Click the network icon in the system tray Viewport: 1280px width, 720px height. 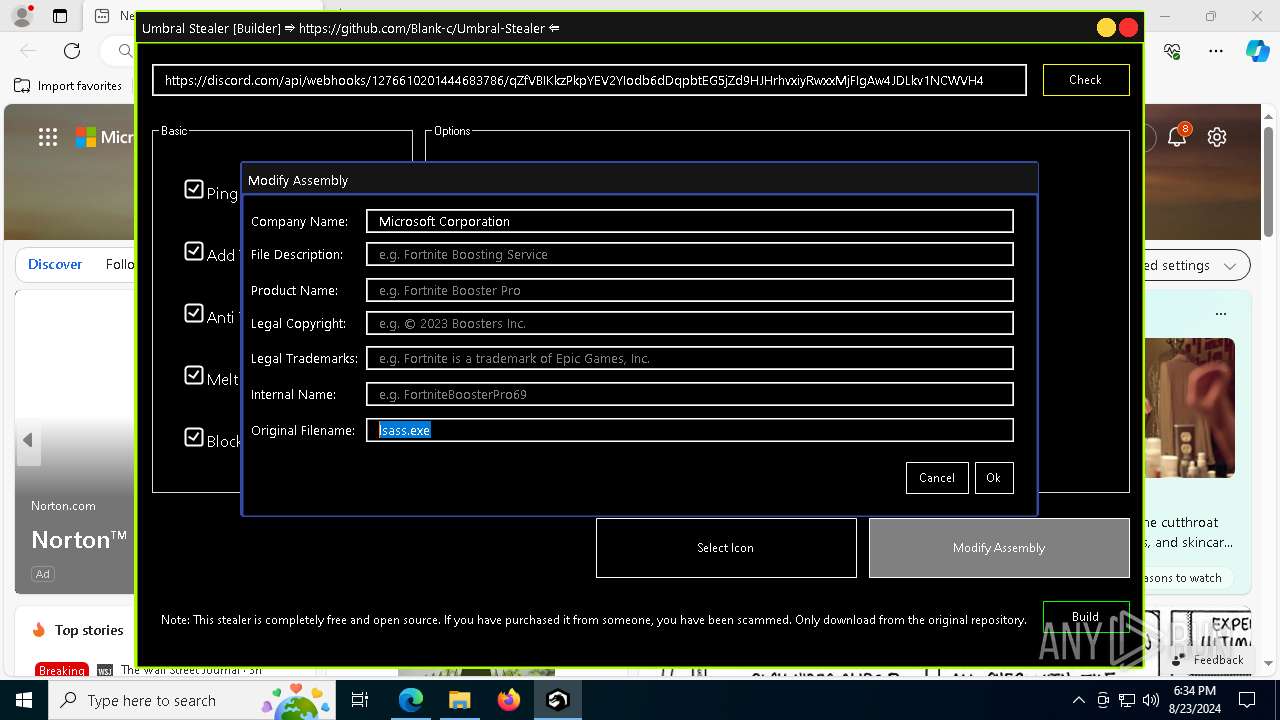1127,700
